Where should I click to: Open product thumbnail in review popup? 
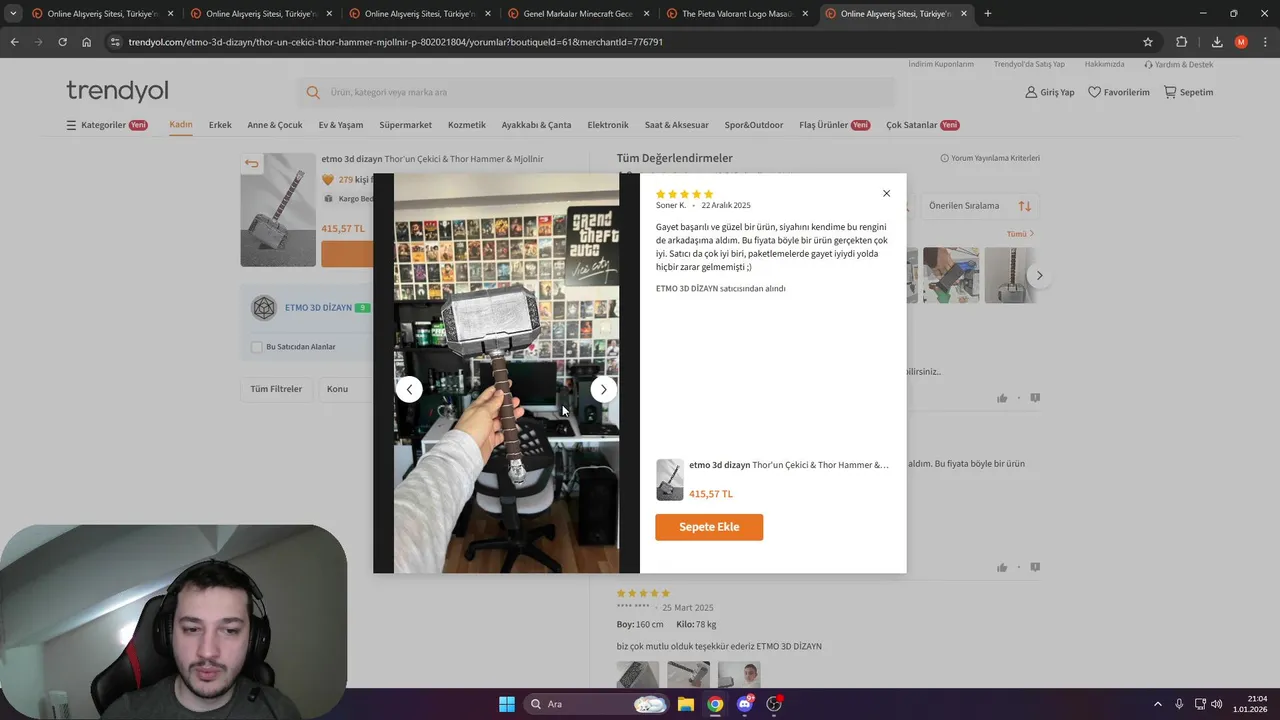[669, 480]
